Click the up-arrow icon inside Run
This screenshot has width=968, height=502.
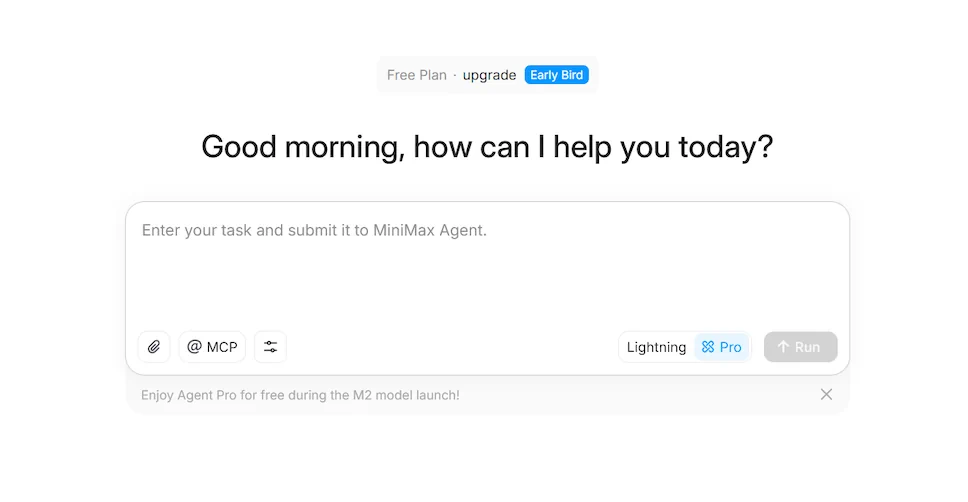tap(783, 347)
